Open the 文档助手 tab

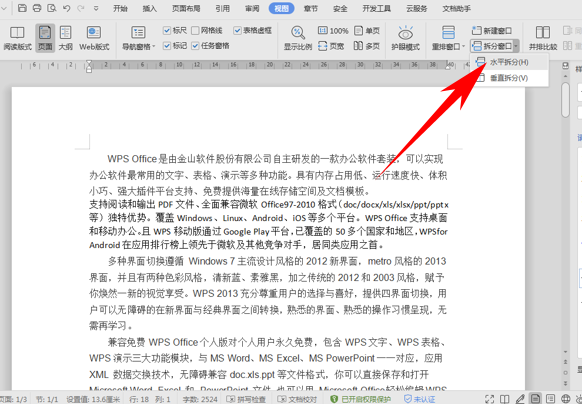pos(456,8)
